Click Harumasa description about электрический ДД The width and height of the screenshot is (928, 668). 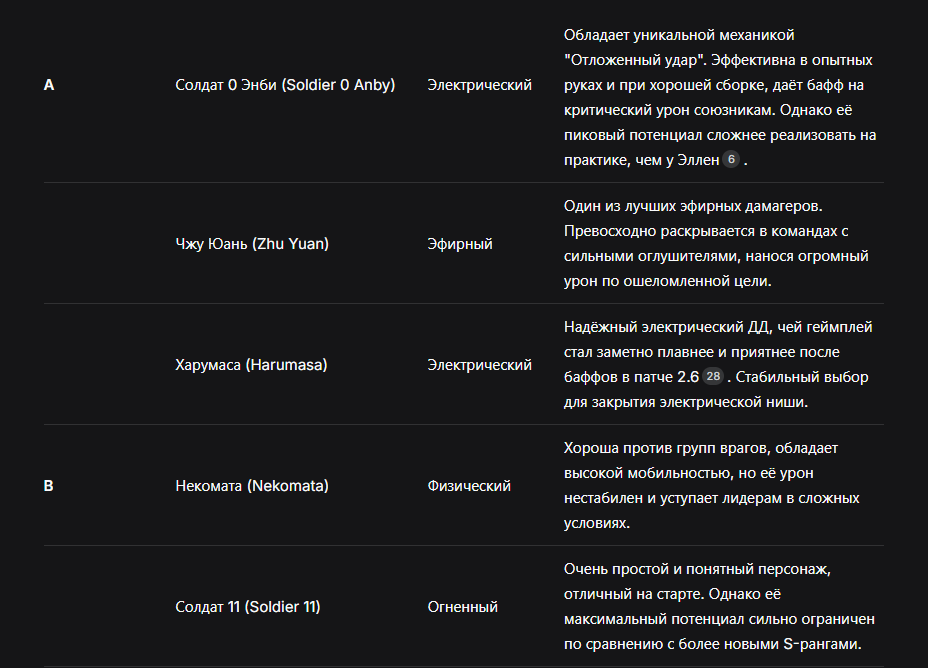point(718,365)
